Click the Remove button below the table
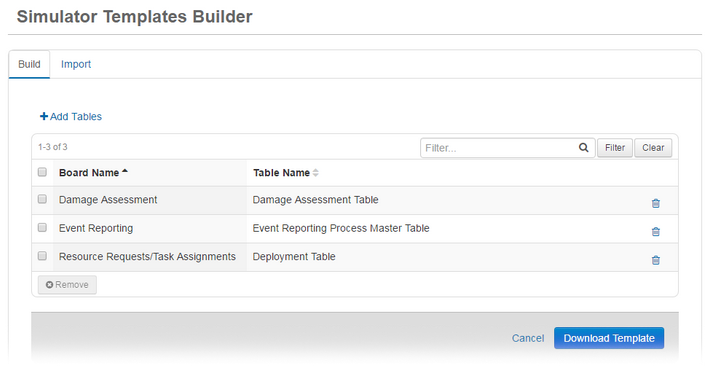 [67, 285]
